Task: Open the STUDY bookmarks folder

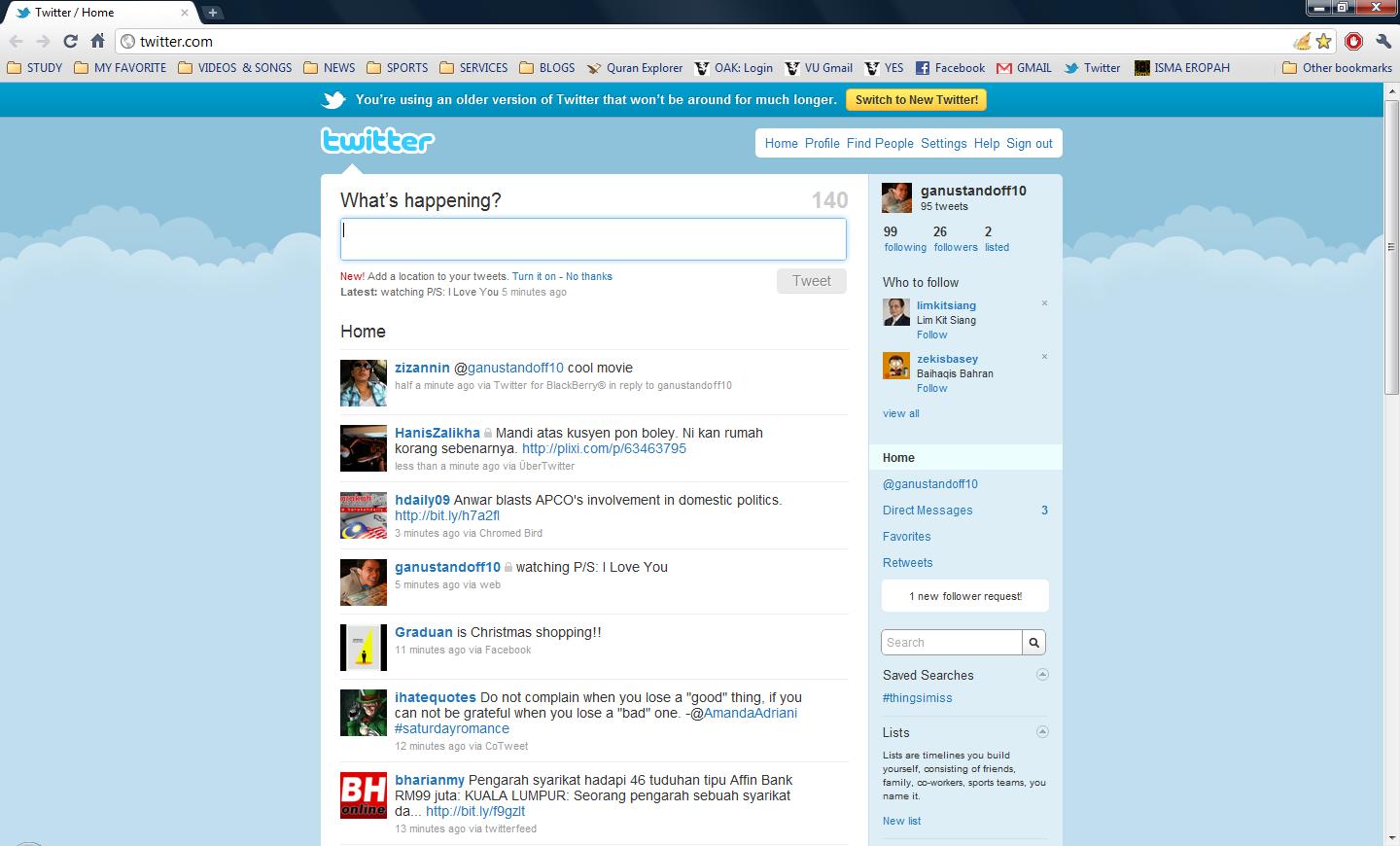Action: (34, 68)
